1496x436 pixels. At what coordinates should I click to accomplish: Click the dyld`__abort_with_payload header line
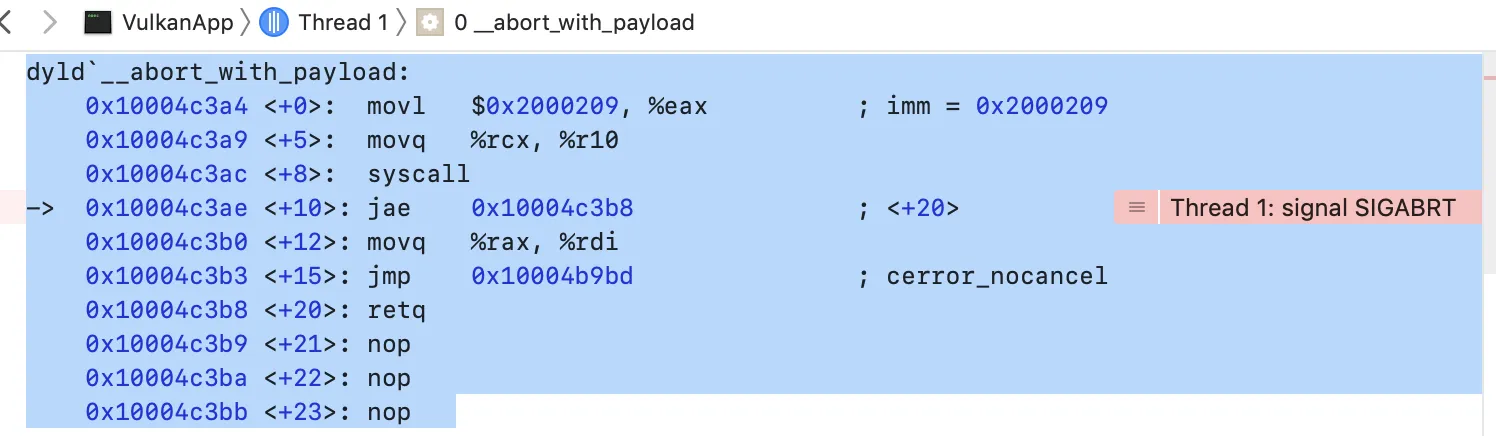pyautogui.click(x=219, y=72)
